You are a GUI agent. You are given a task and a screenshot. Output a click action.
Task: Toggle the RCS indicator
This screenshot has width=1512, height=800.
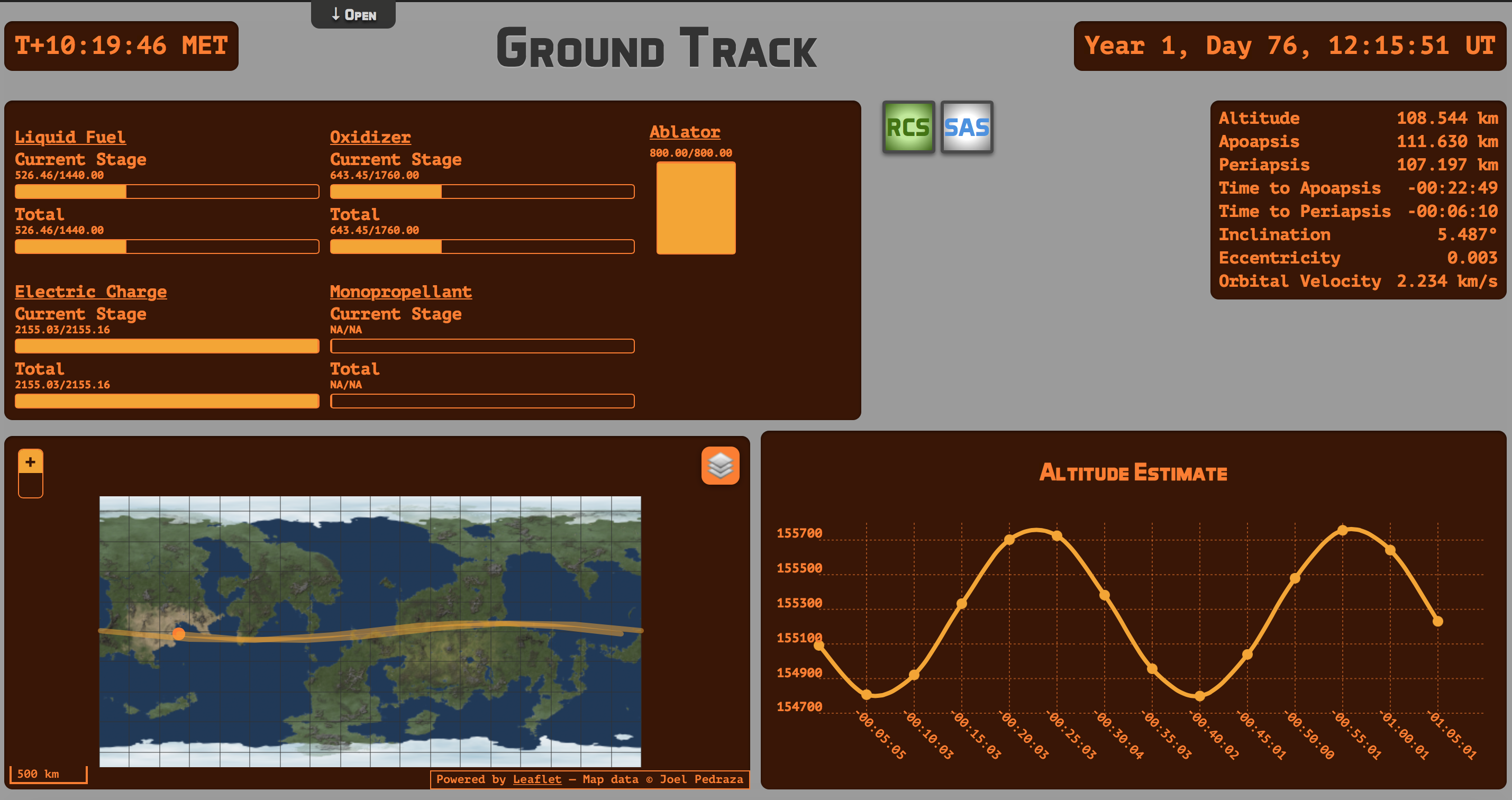pos(908,128)
